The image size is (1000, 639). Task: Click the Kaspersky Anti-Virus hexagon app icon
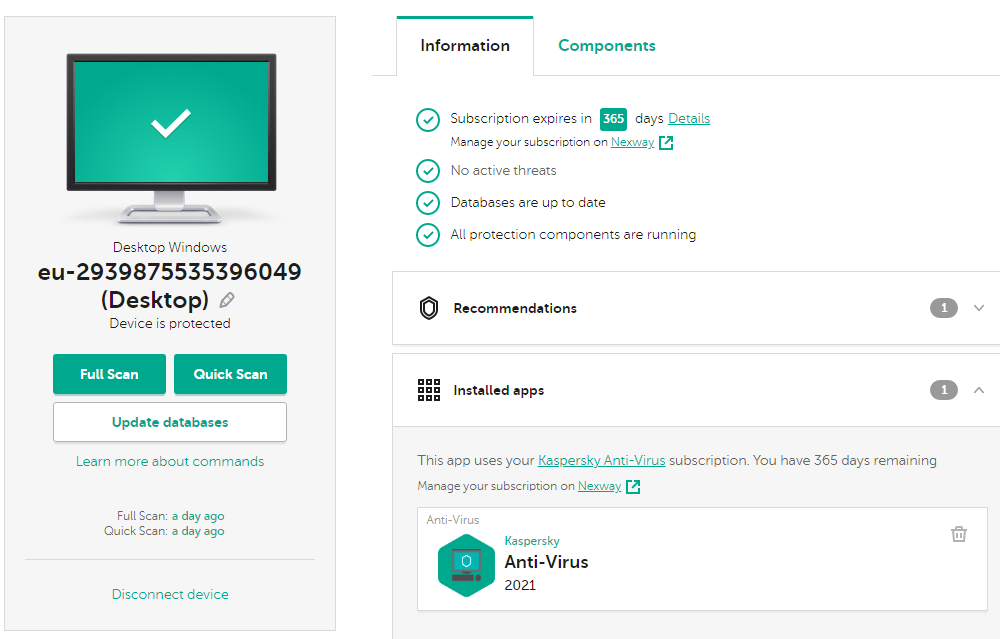click(466, 565)
